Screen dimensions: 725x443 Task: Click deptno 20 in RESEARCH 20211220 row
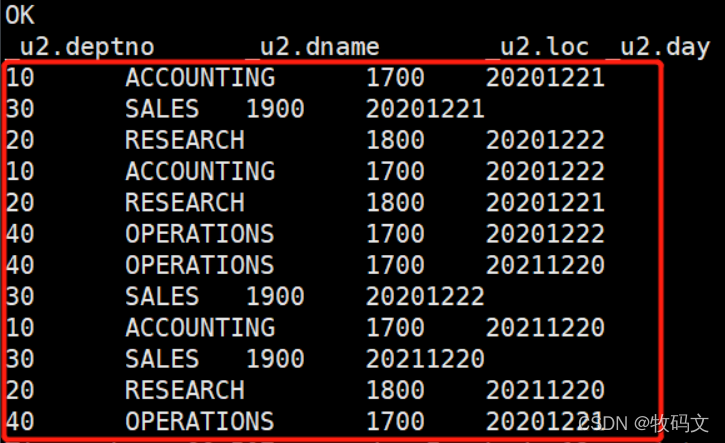tap(20, 390)
